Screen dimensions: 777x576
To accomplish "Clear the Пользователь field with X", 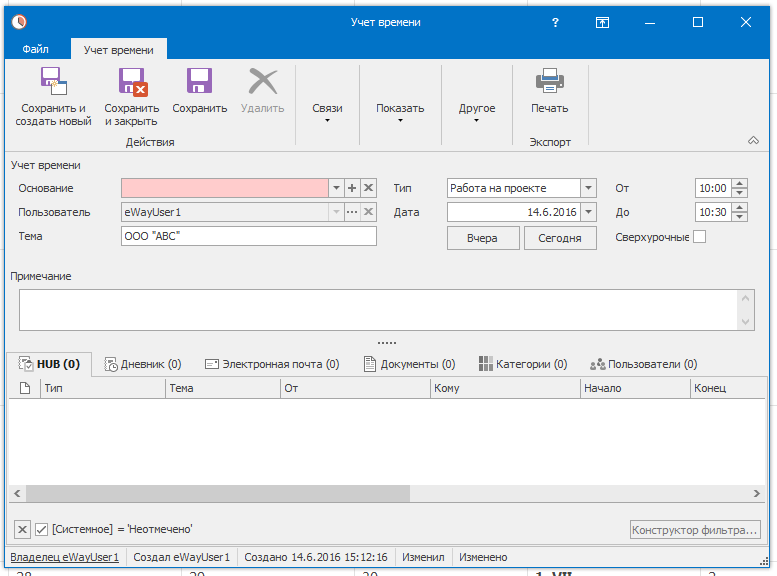I will [x=368, y=212].
